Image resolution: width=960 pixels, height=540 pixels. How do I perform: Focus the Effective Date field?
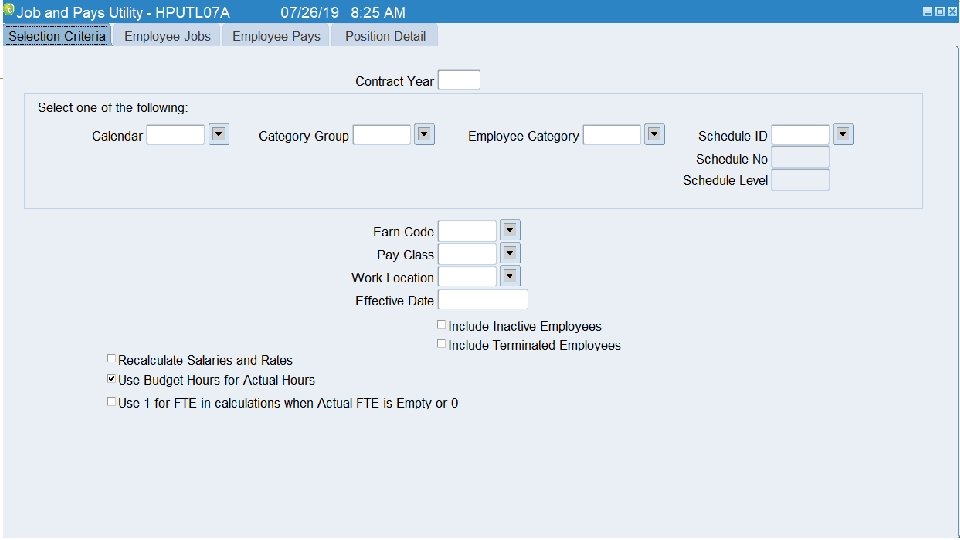tap(483, 300)
